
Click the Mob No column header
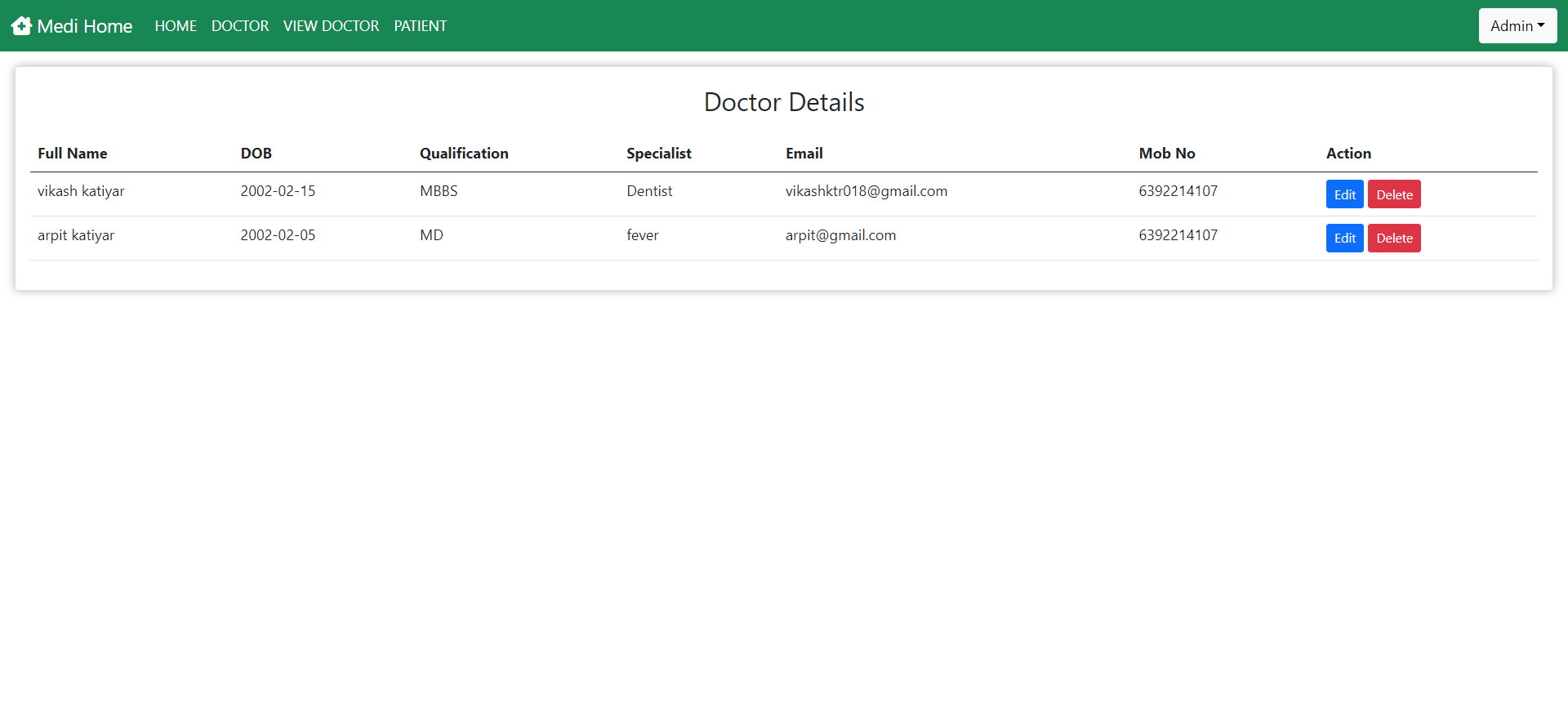(1166, 154)
